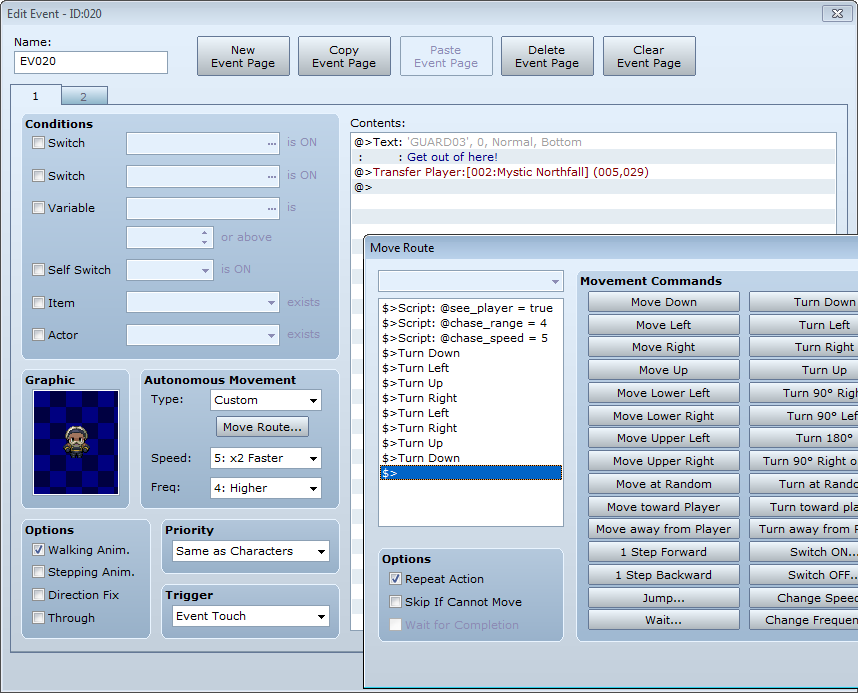The image size is (858, 693).
Task: Click the Move Right command button
Action: point(664,347)
